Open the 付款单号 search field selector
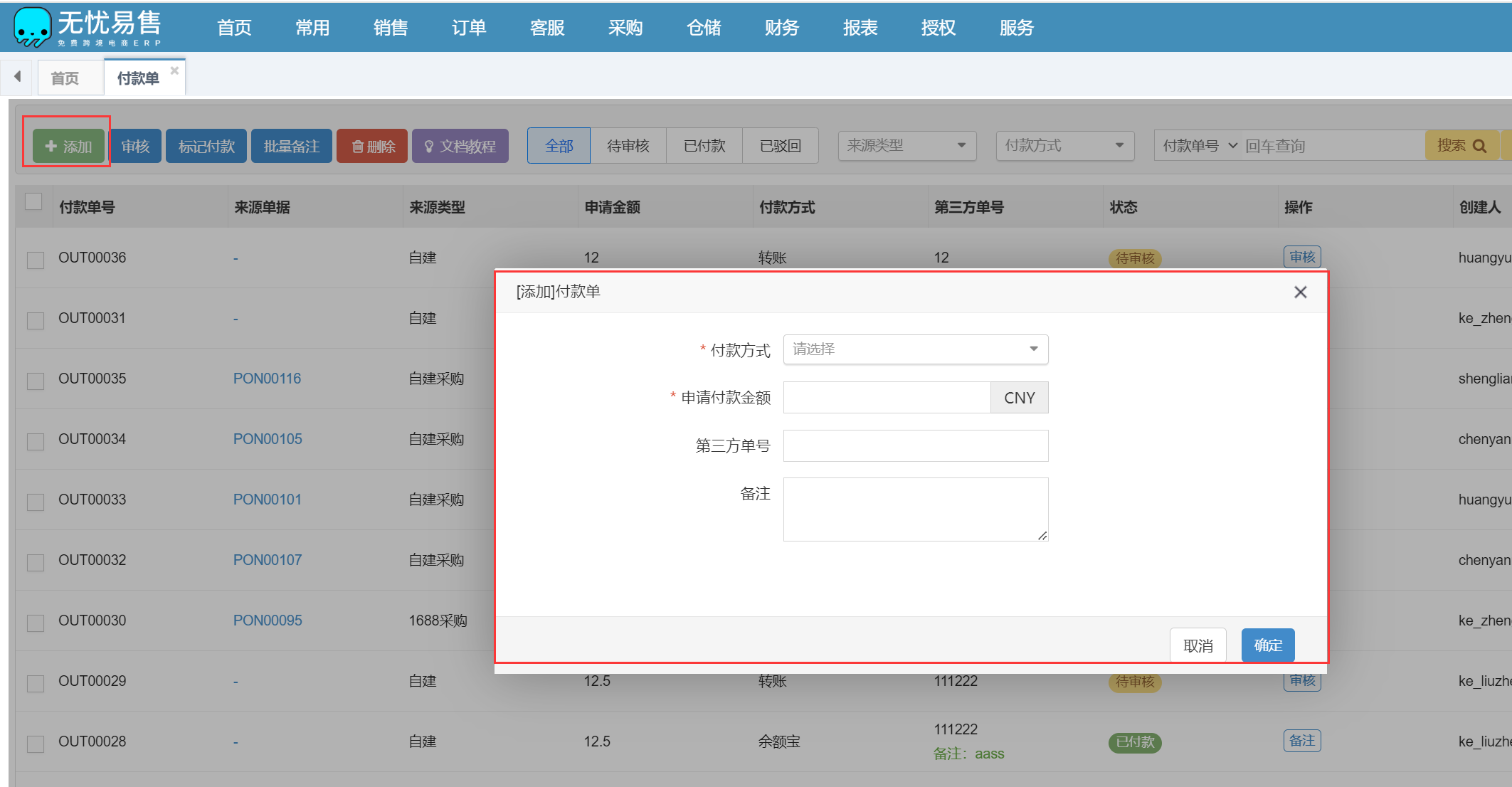This screenshot has width=1512, height=787. coord(1200,145)
